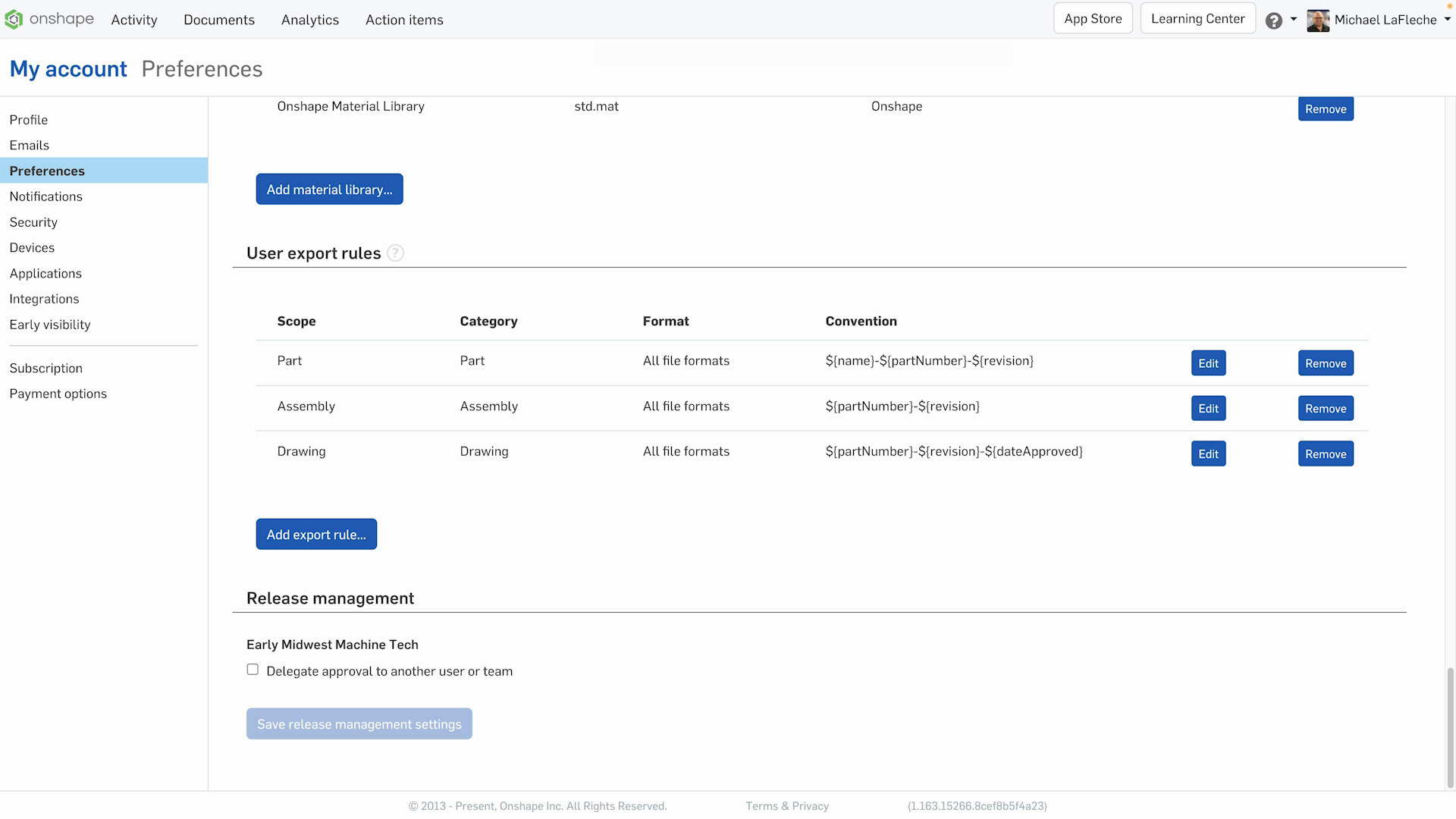Open the Michael LaFleche user dropdown arrow

pyautogui.click(x=1447, y=20)
